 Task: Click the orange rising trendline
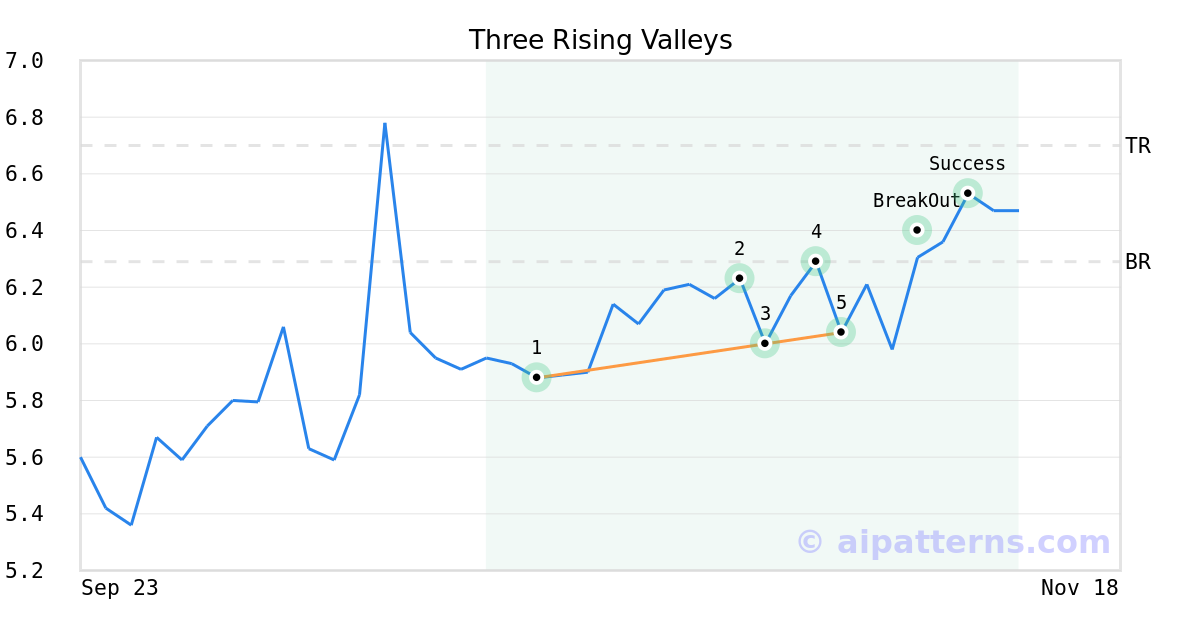point(650,361)
